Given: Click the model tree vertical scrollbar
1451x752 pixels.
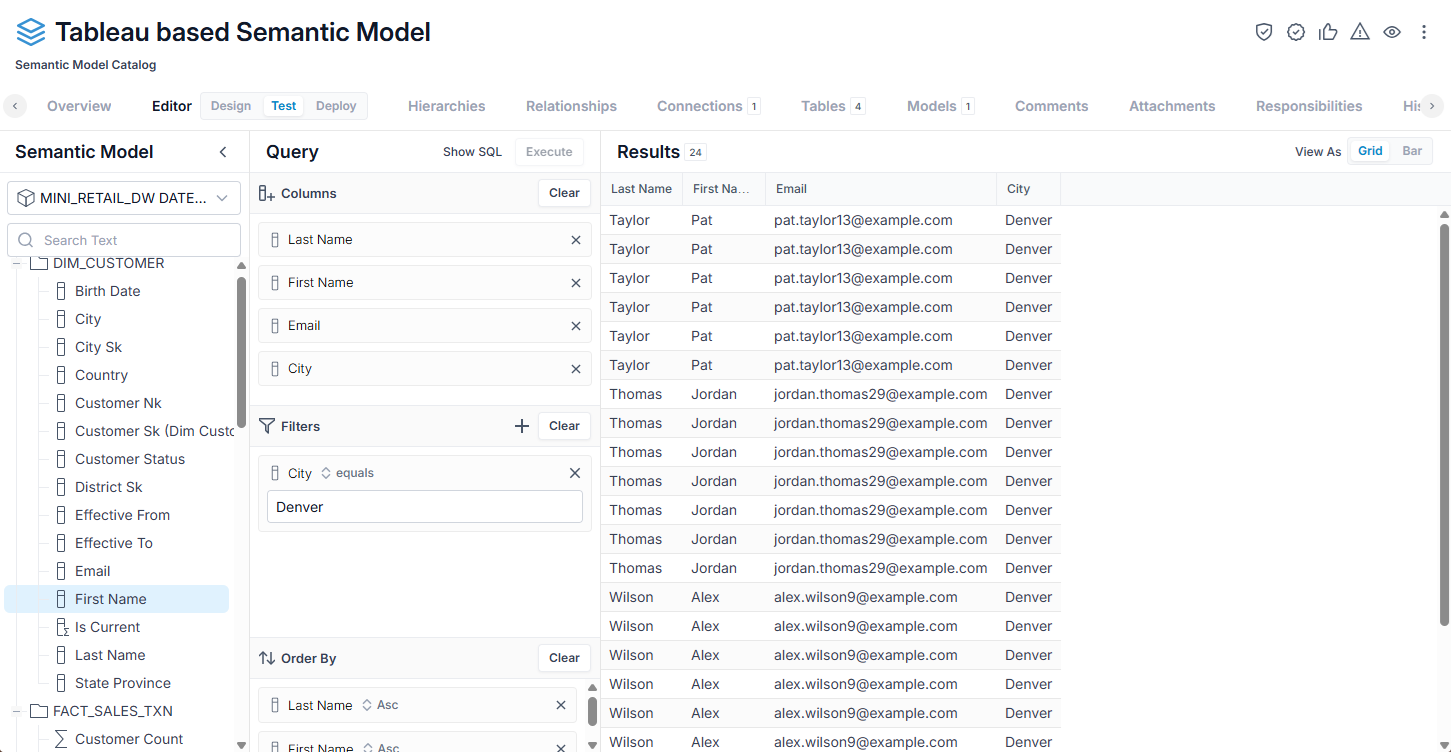Looking at the screenshot, I should click(241, 352).
